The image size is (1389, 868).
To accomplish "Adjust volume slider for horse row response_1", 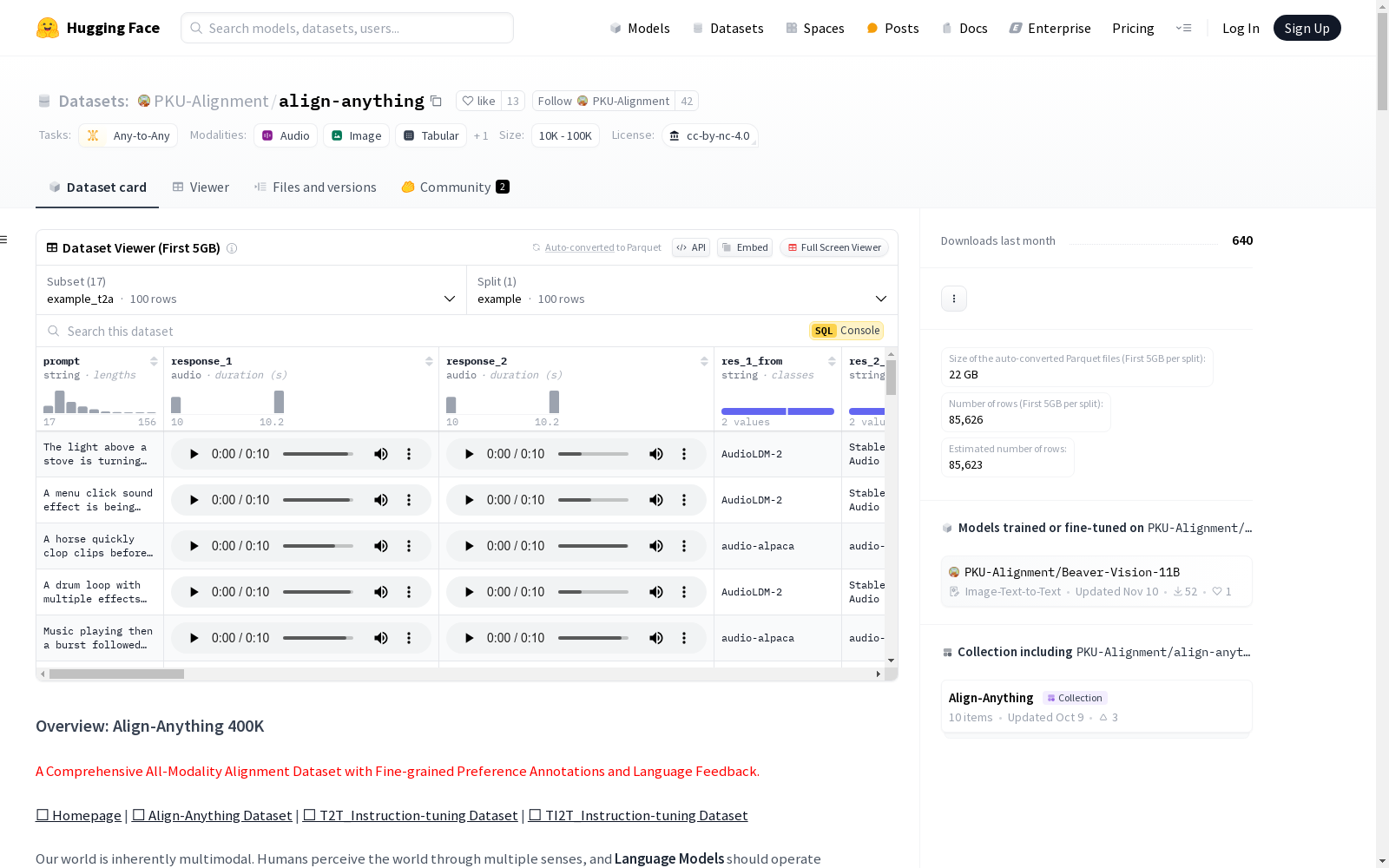I will pos(318,546).
